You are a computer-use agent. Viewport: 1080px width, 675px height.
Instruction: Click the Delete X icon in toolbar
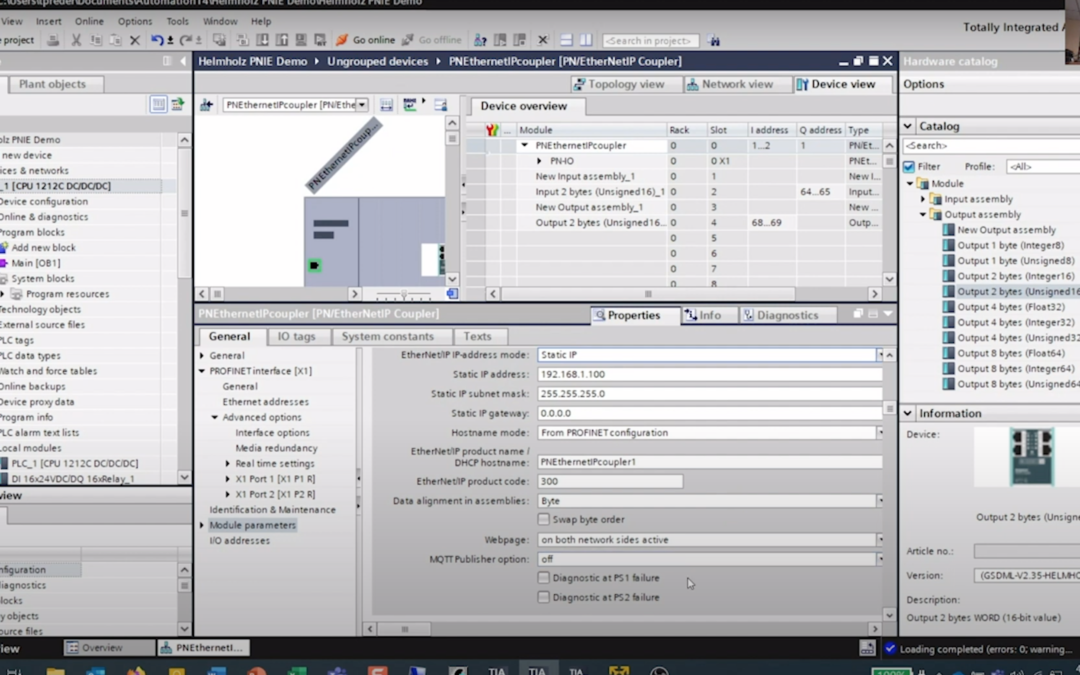click(x=135, y=40)
